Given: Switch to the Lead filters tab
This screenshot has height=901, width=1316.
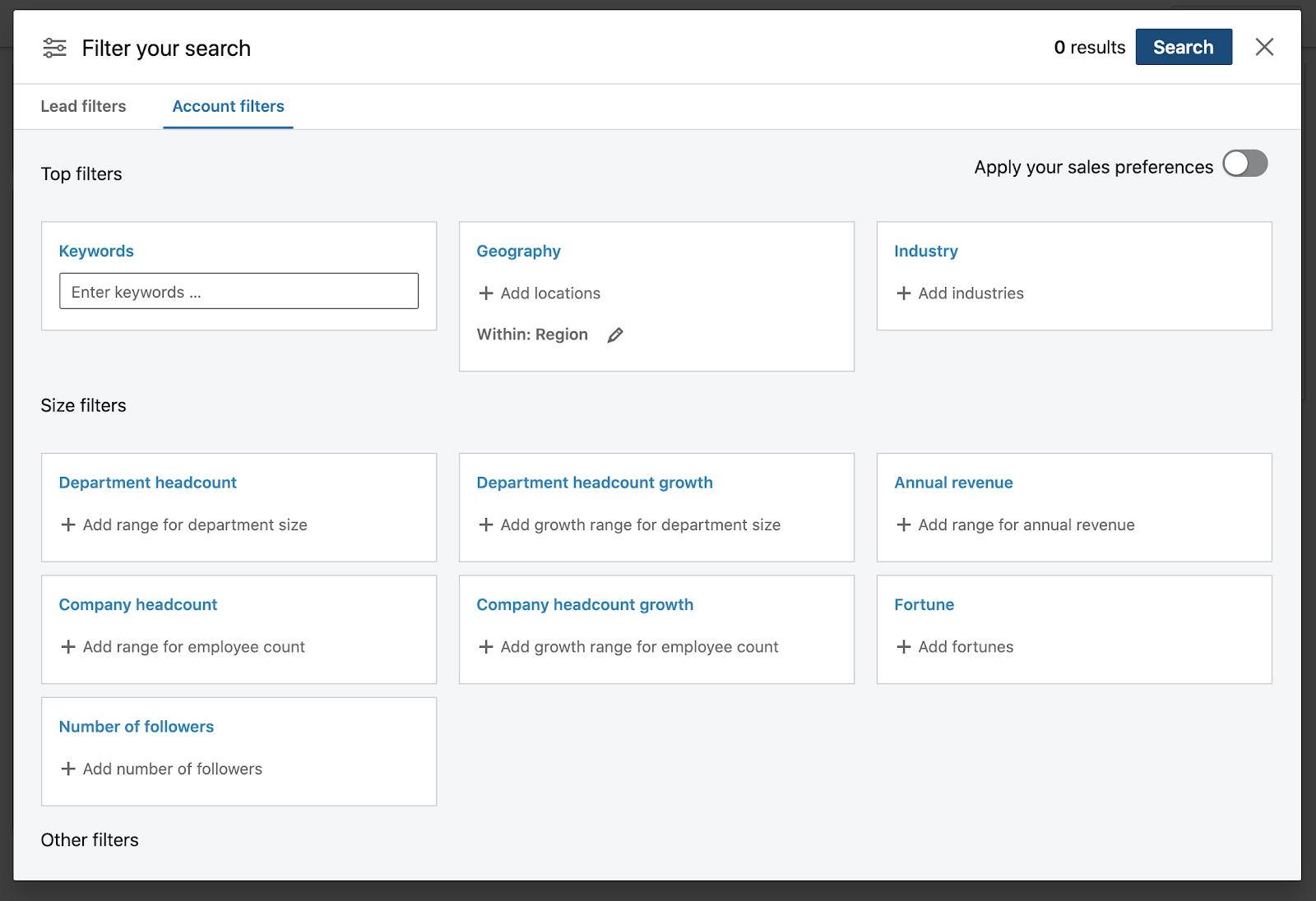Looking at the screenshot, I should point(83,106).
